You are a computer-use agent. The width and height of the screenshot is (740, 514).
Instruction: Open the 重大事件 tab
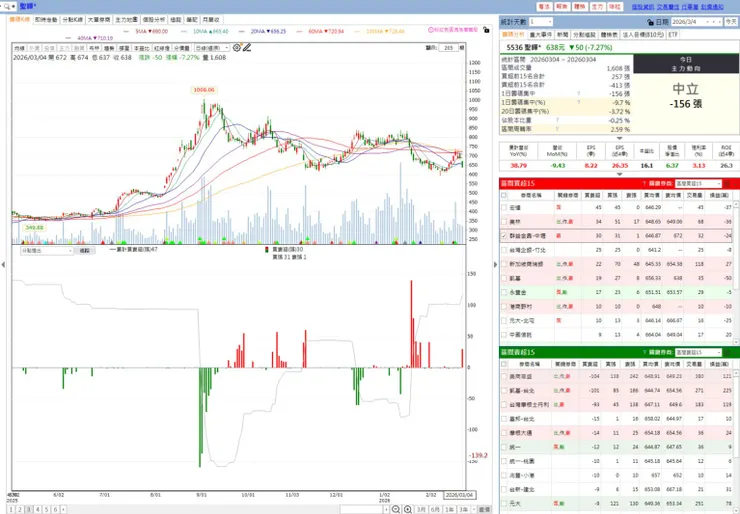[x=540, y=35]
